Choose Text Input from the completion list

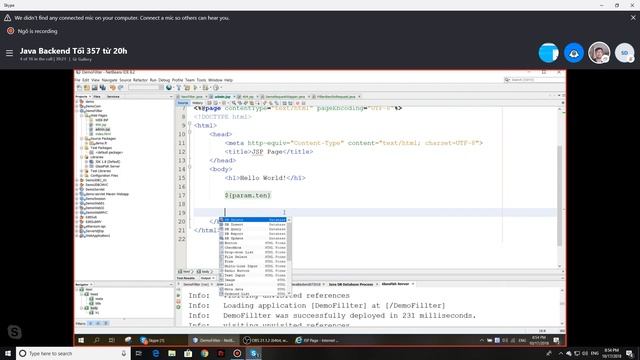(253, 275)
